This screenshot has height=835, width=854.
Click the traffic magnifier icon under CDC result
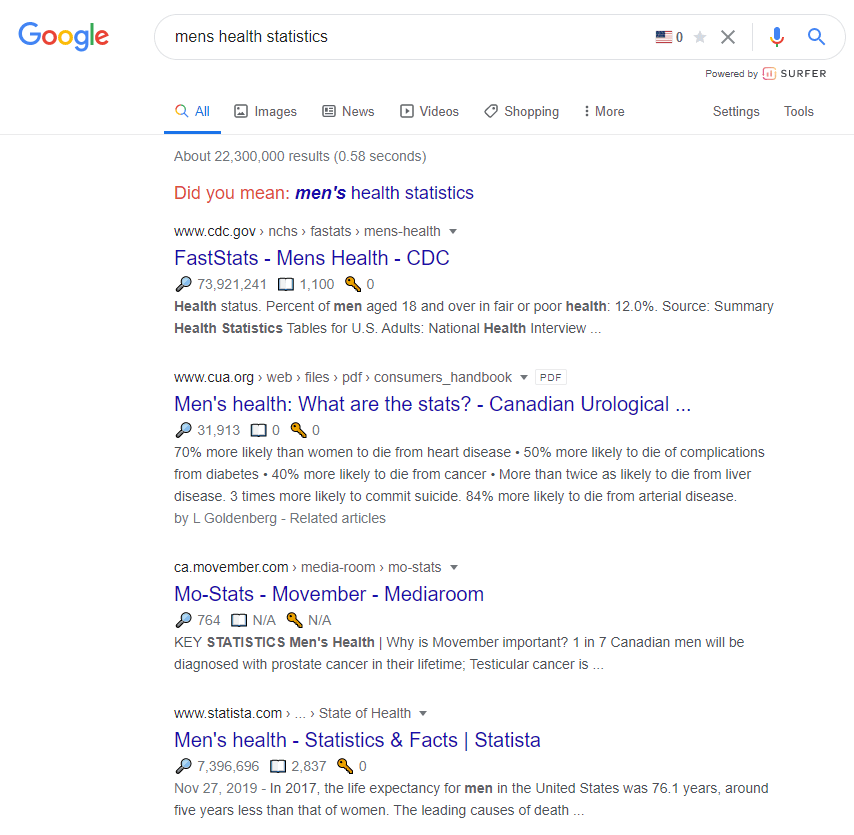click(x=184, y=284)
